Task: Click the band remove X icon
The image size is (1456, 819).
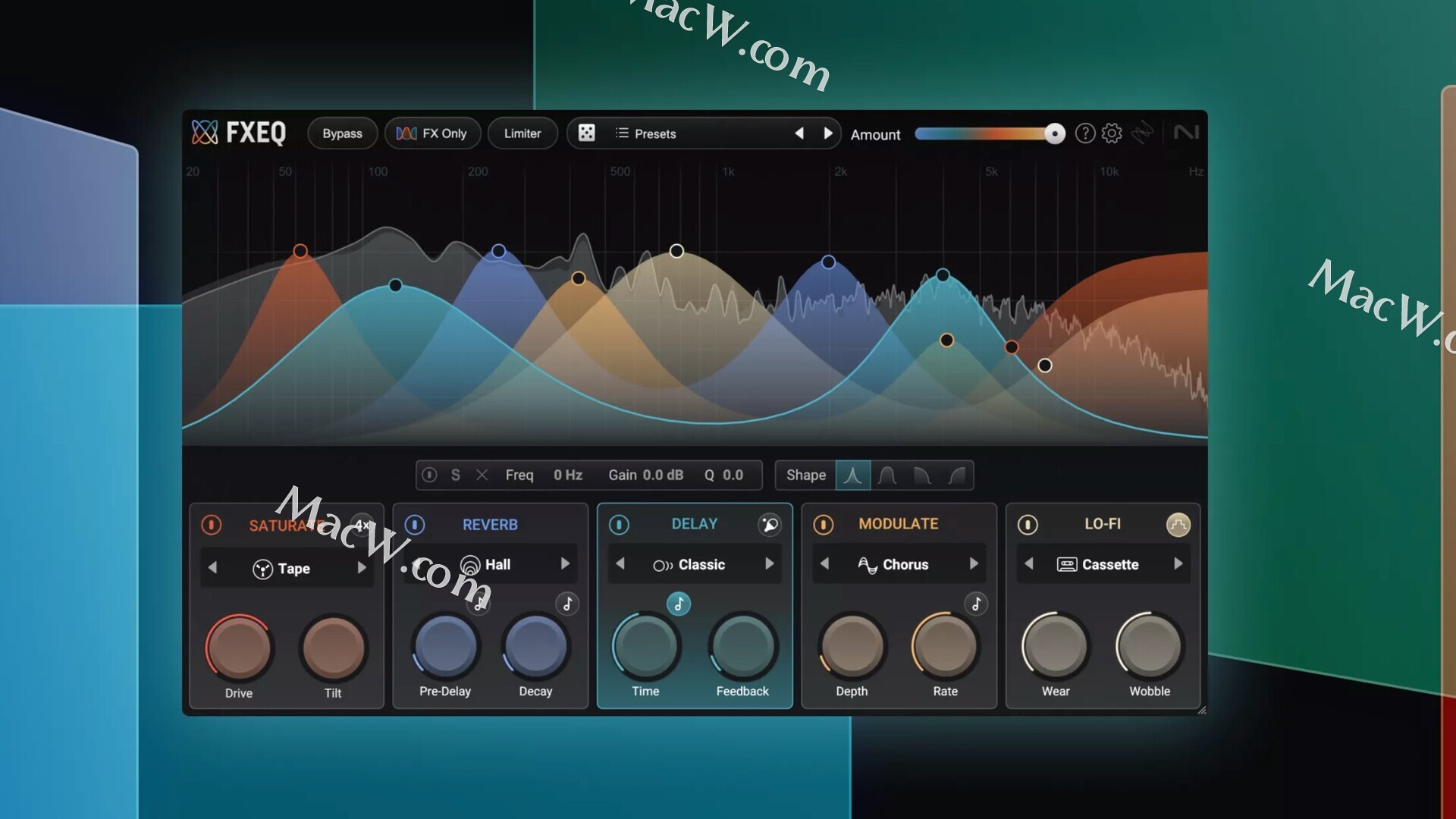Action: 482,475
